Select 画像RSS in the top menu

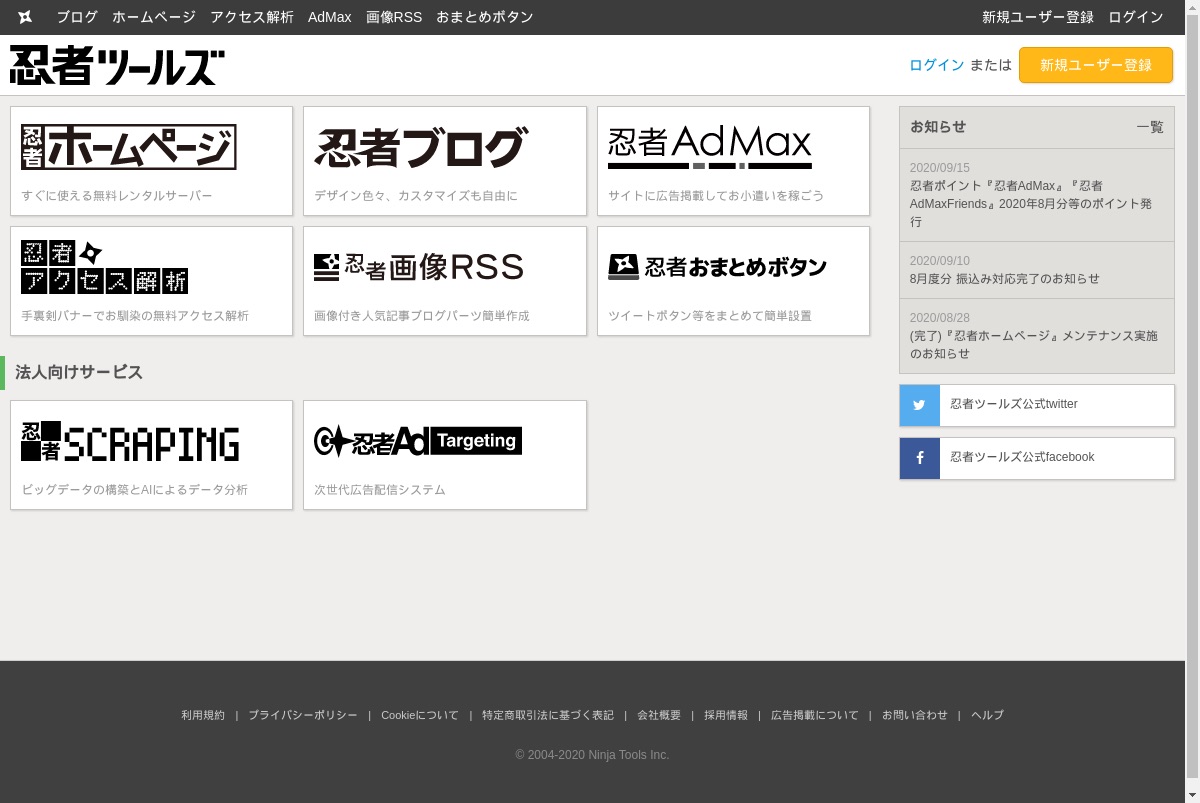tap(394, 17)
